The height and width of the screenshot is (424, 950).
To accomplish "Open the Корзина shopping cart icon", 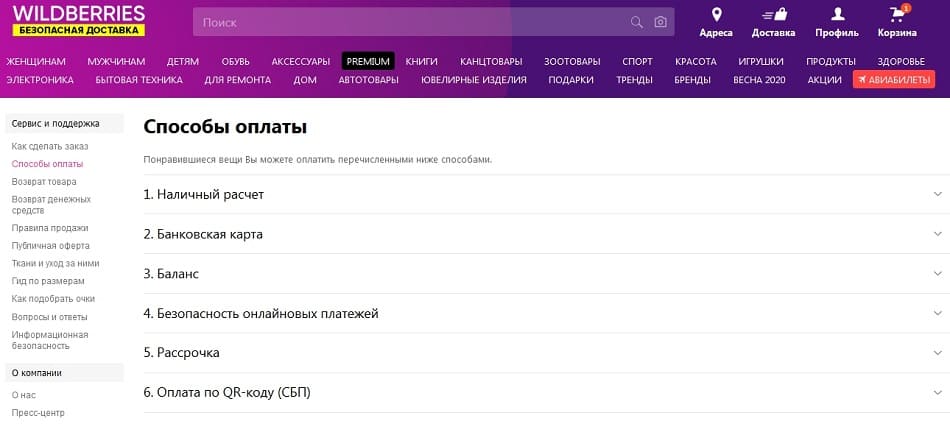I will [x=897, y=15].
